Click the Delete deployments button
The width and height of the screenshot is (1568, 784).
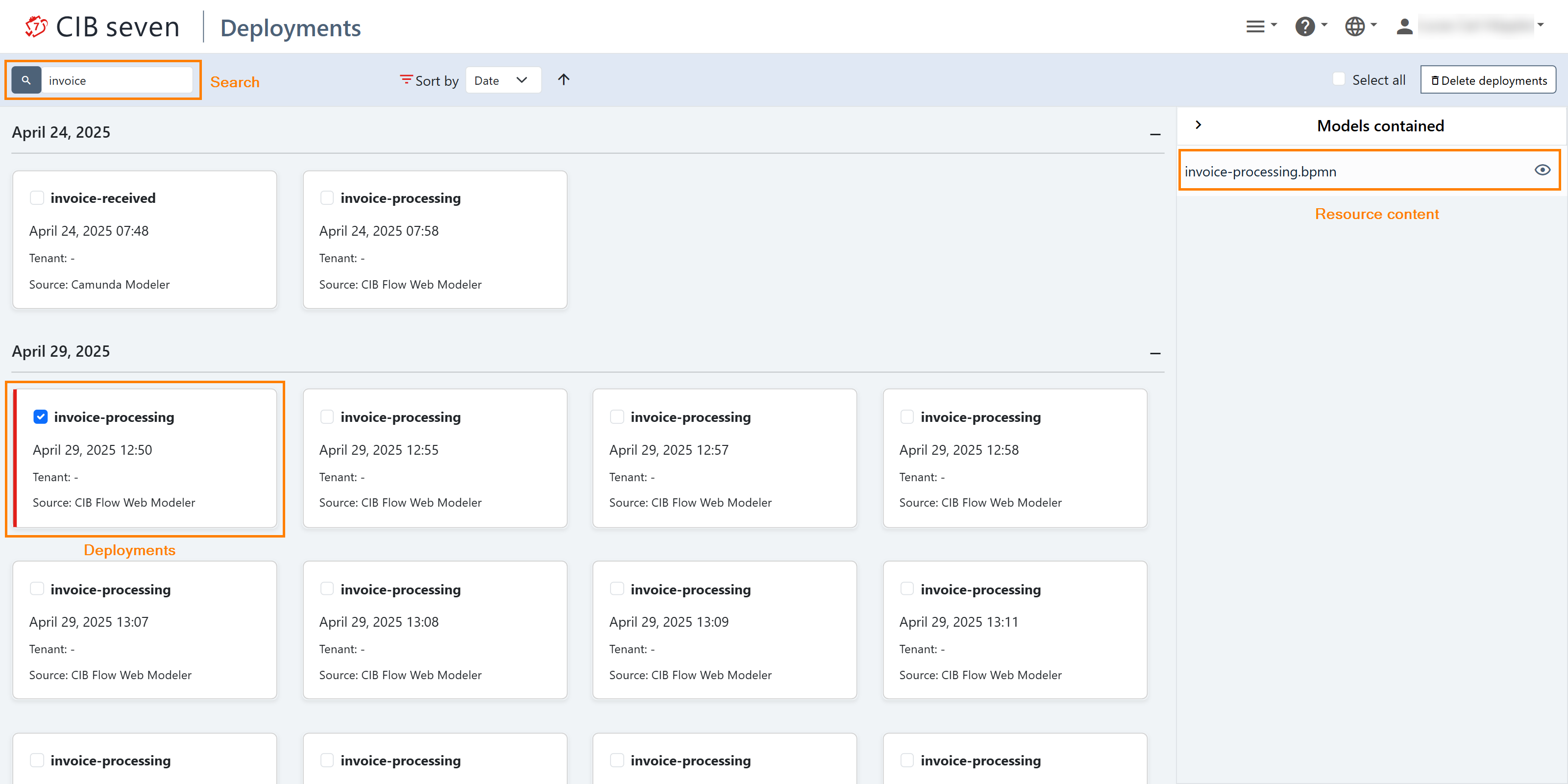pos(1488,80)
